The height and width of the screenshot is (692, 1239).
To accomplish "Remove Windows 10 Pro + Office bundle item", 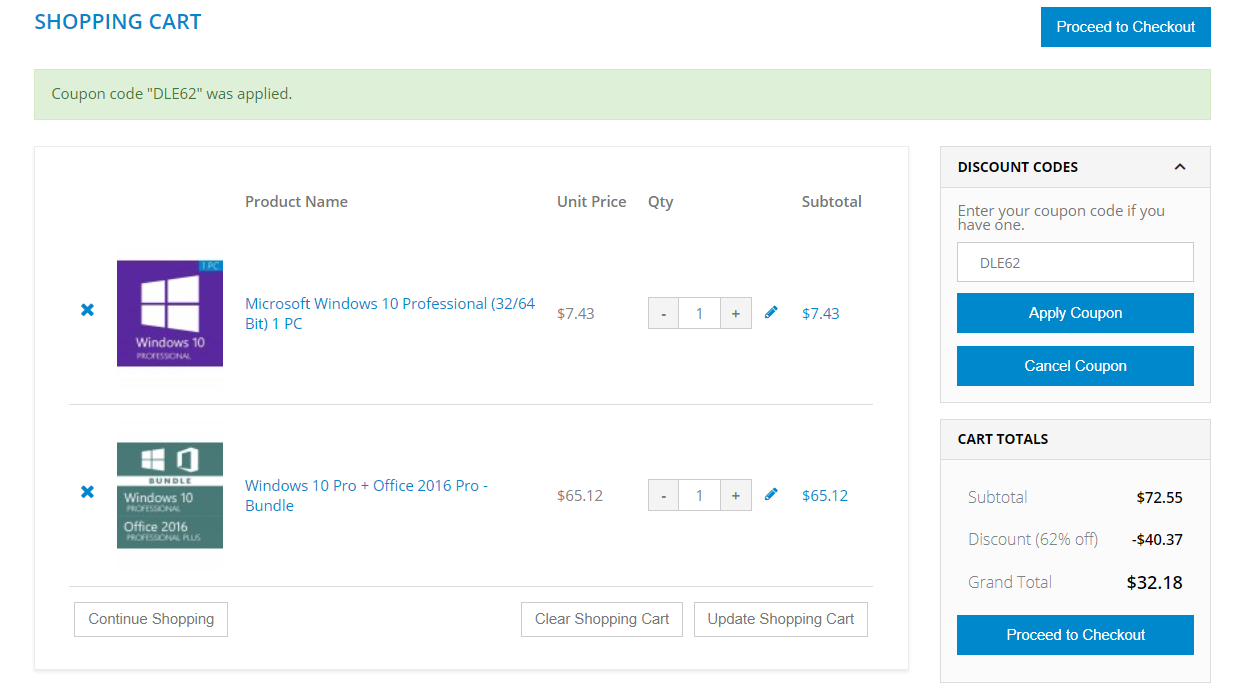I will 87,492.
